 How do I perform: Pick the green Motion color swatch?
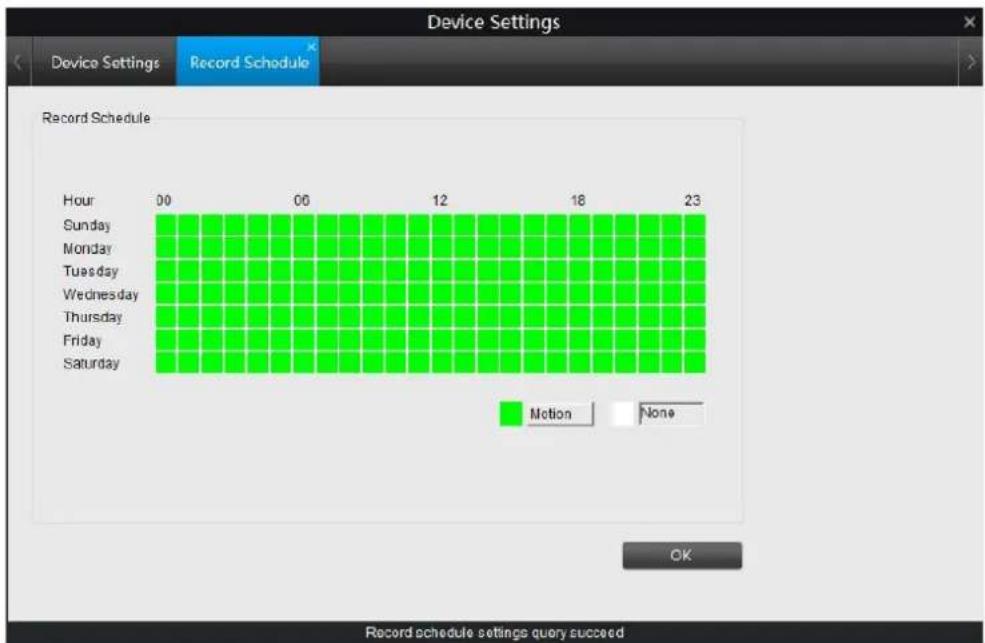511,414
